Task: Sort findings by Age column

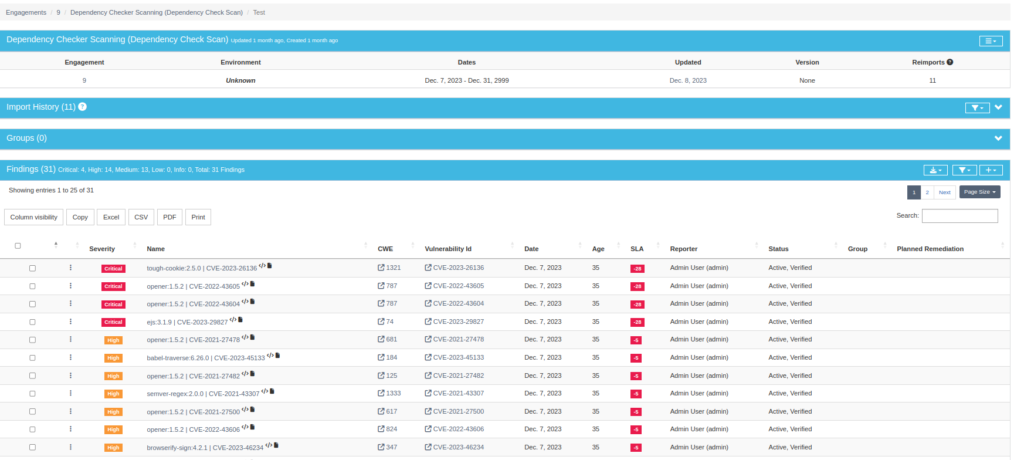Action: [x=598, y=249]
